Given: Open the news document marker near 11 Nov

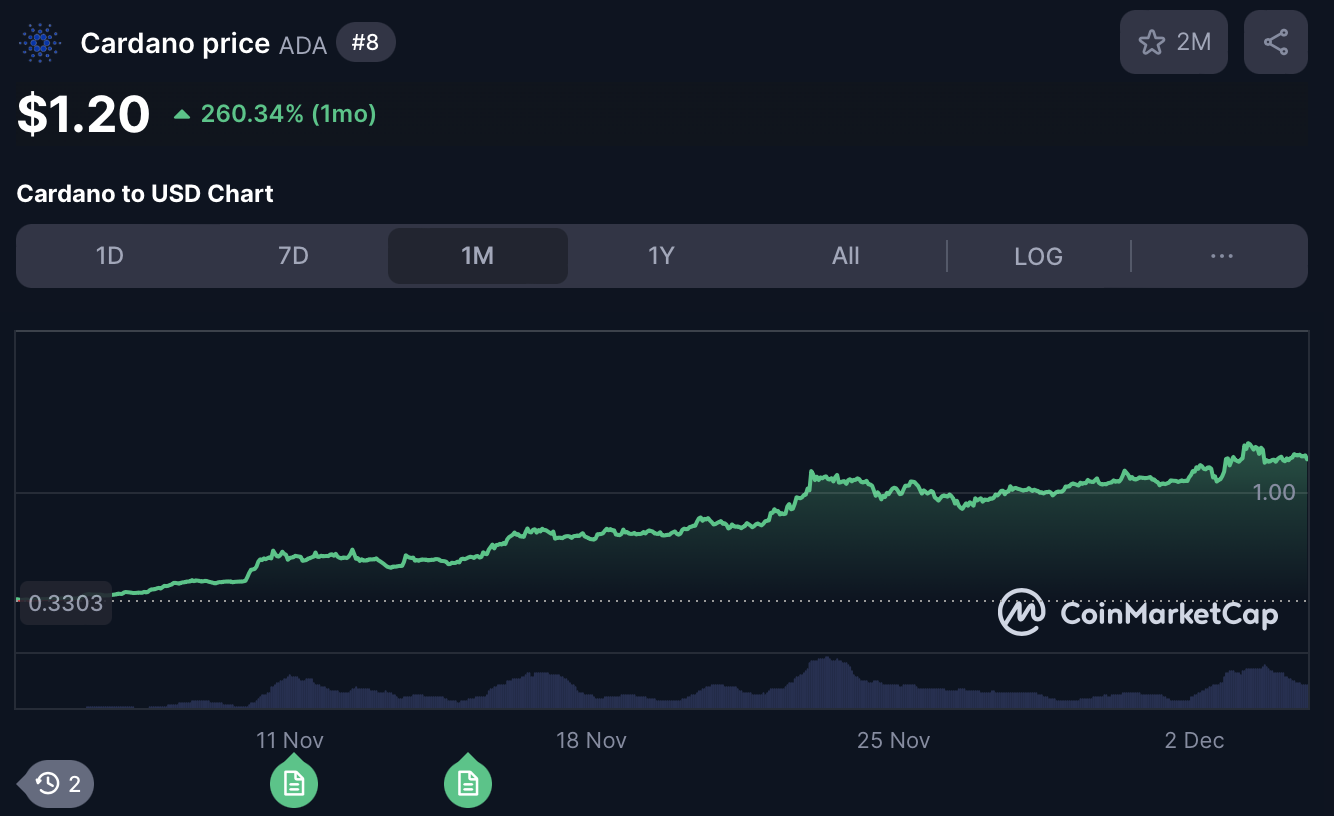Looking at the screenshot, I should (x=294, y=782).
